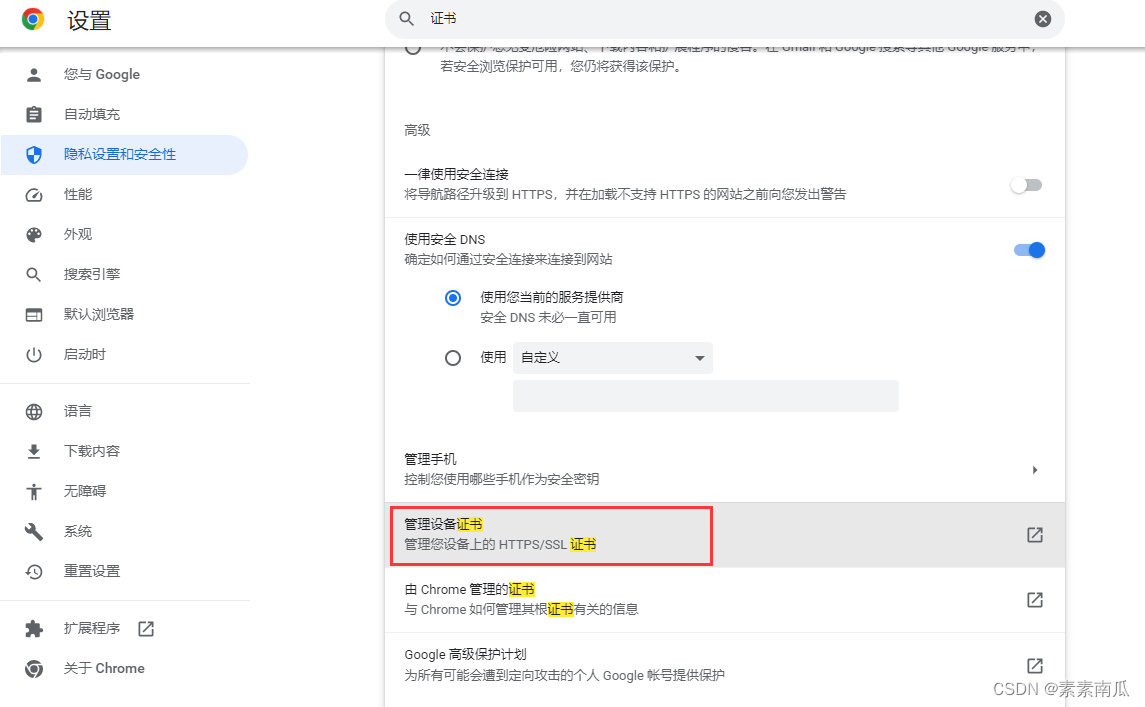Open 由 Chrome 管理的证书 row
Screen dimensions: 1145x707
(x=724, y=600)
